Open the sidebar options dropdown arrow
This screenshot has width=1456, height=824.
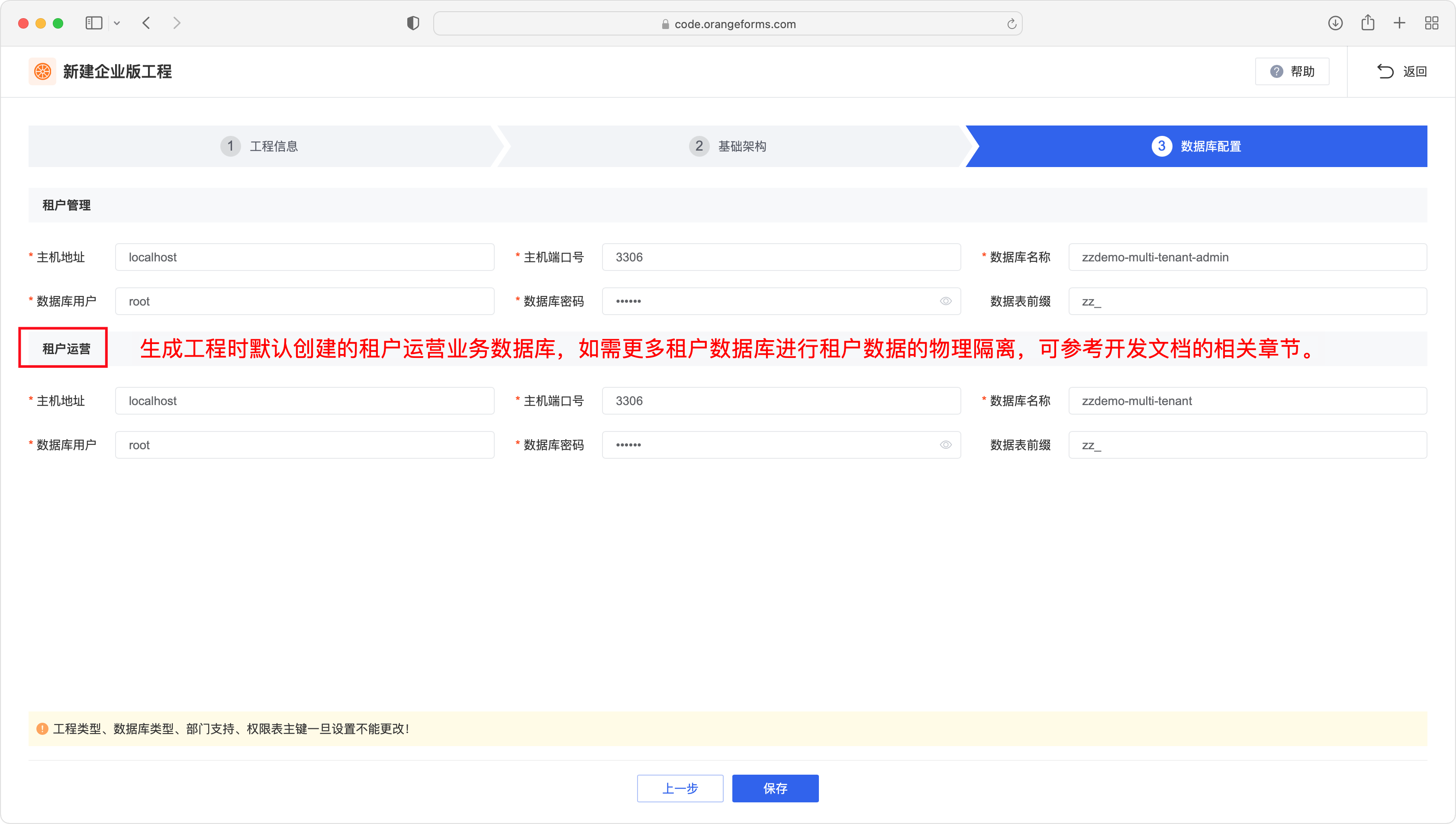(116, 23)
